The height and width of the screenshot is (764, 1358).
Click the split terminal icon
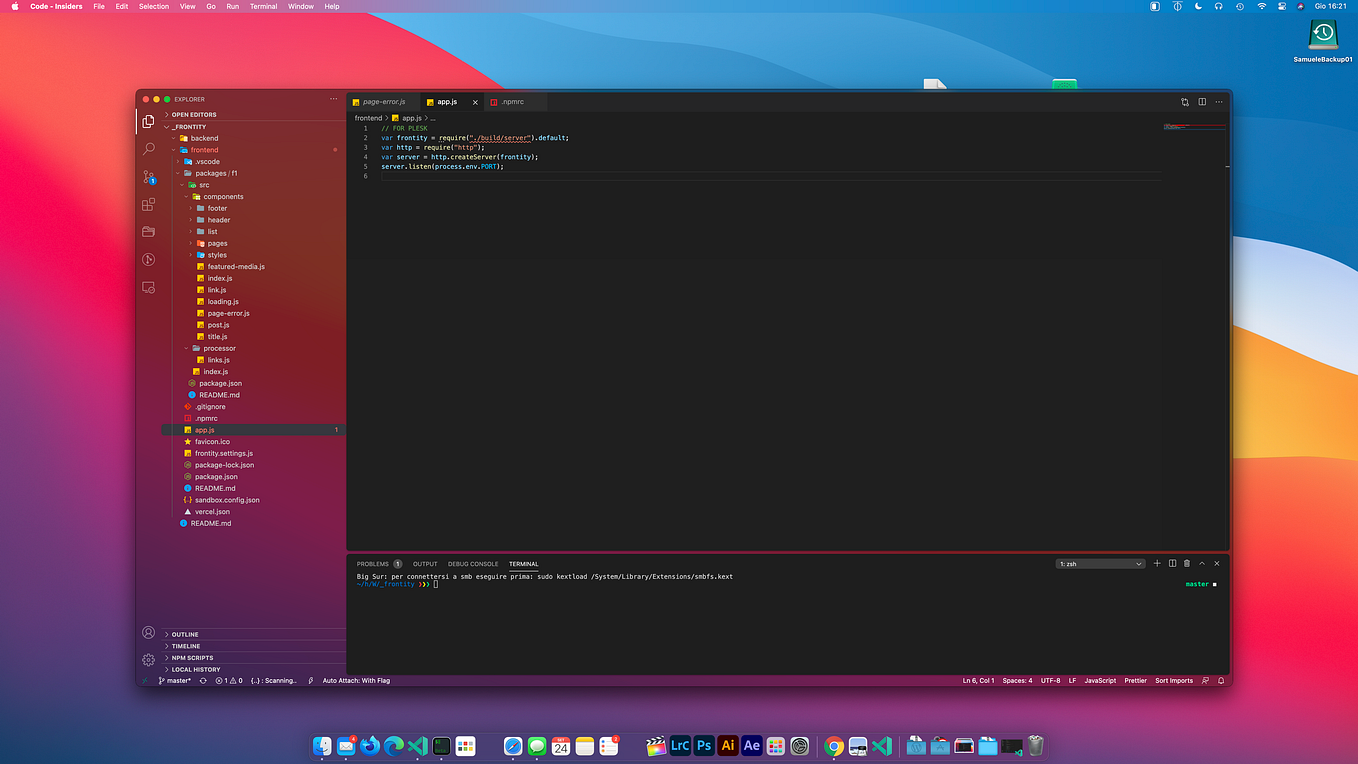click(x=1172, y=563)
